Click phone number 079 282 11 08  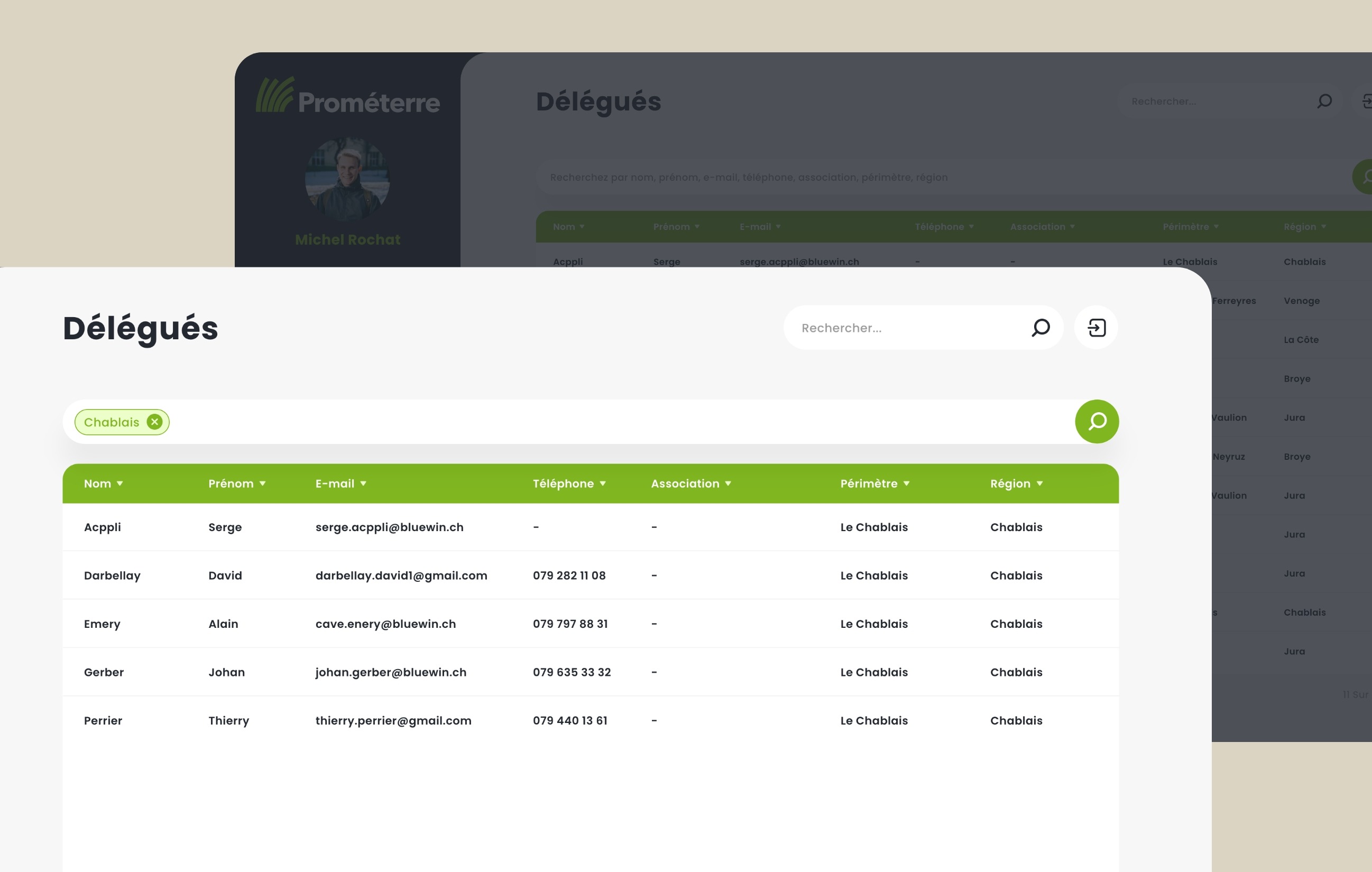569,576
